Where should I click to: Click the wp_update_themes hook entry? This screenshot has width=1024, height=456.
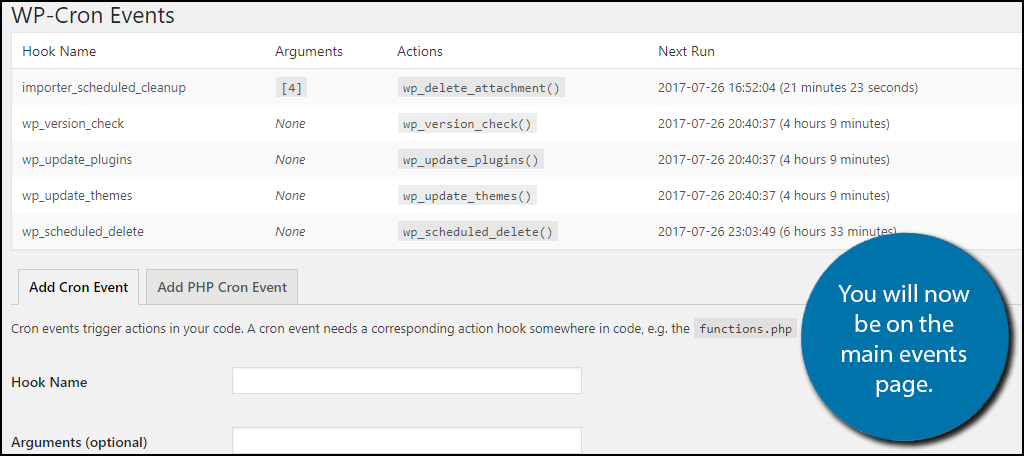(77, 196)
